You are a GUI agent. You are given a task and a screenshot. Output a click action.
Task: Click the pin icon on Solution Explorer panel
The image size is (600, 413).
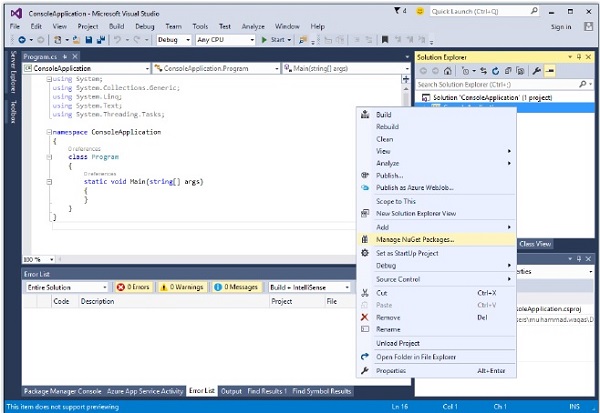point(579,57)
